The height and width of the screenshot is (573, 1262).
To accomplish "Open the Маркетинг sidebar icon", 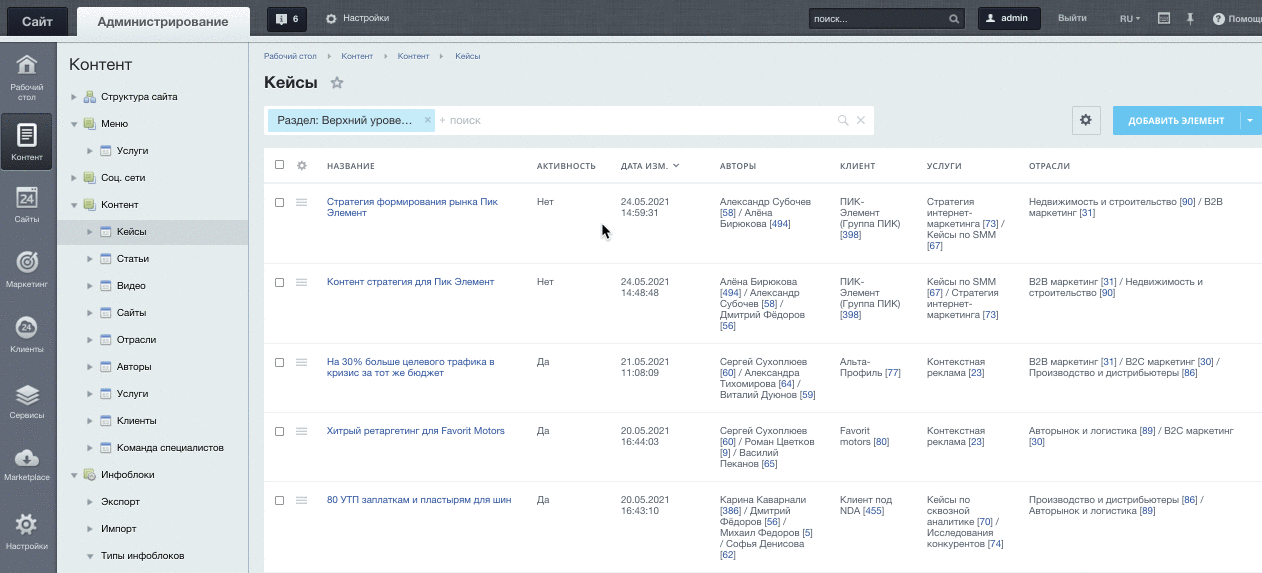I will [x=27, y=269].
